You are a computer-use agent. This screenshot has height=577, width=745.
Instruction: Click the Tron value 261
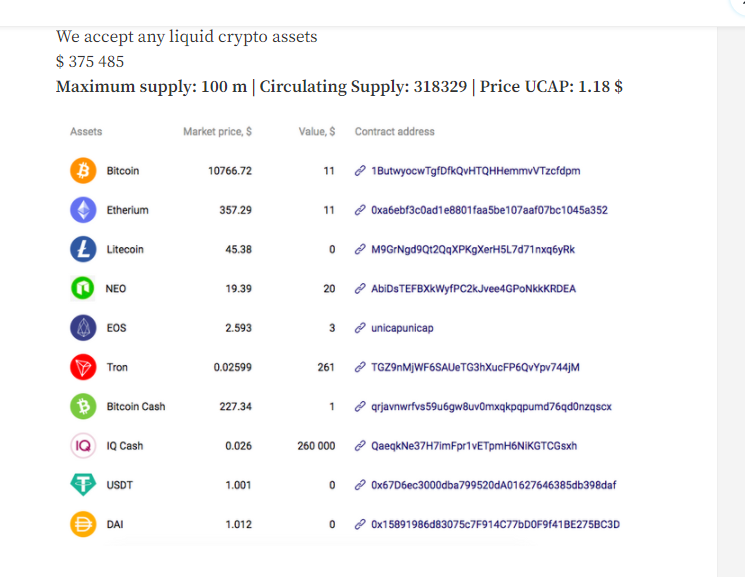[x=326, y=367]
